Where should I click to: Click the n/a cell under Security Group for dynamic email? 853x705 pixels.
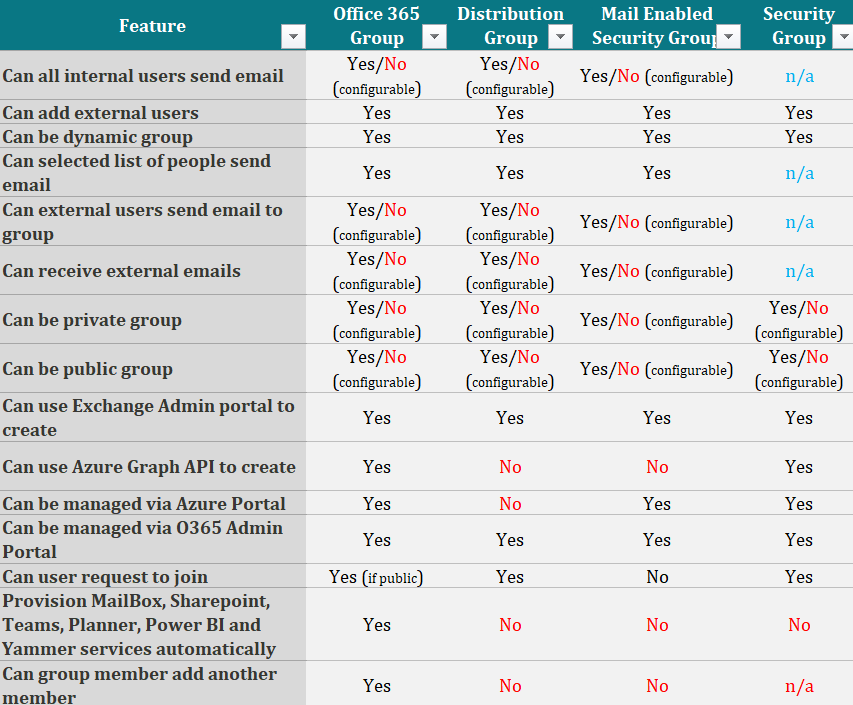[x=799, y=75]
